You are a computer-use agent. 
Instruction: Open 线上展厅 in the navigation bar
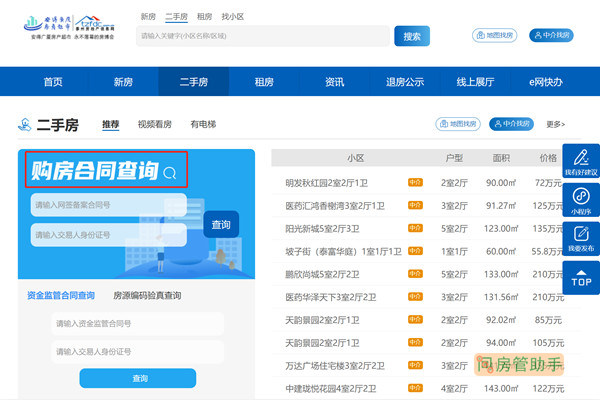(x=475, y=82)
